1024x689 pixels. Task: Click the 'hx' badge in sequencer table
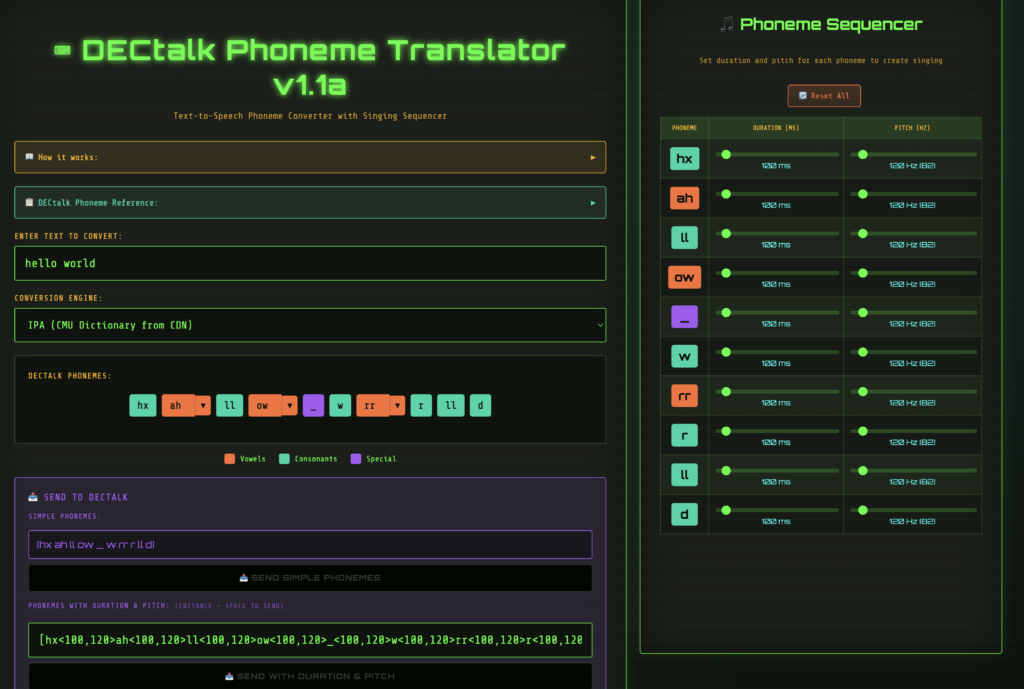tap(685, 158)
